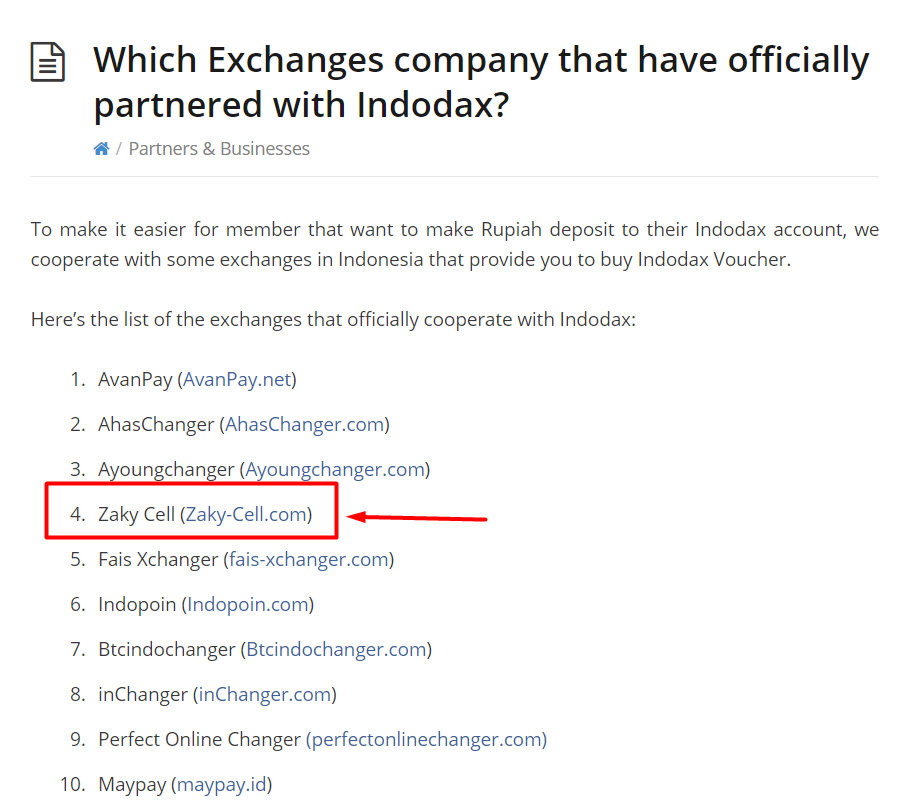The height and width of the screenshot is (808, 918).
Task: Click the inChanger.com link
Action: tap(265, 694)
